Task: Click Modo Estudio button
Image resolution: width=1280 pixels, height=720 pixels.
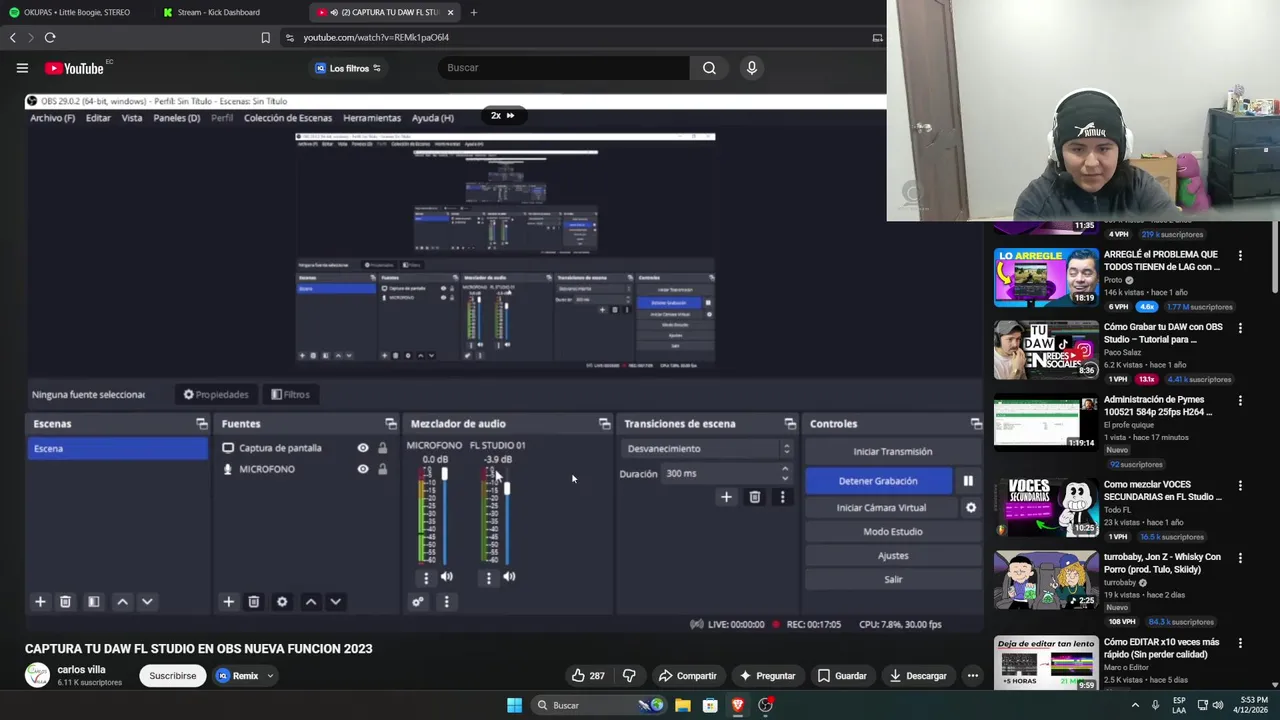Action: tap(893, 532)
